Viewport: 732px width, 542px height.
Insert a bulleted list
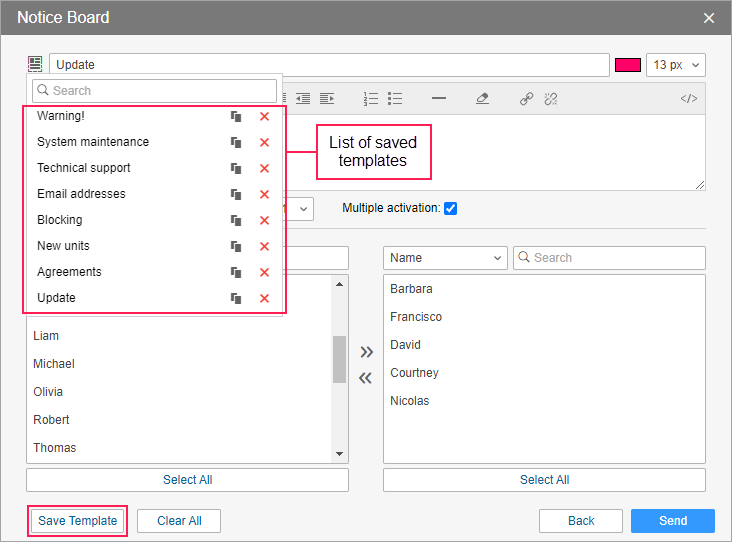395,98
